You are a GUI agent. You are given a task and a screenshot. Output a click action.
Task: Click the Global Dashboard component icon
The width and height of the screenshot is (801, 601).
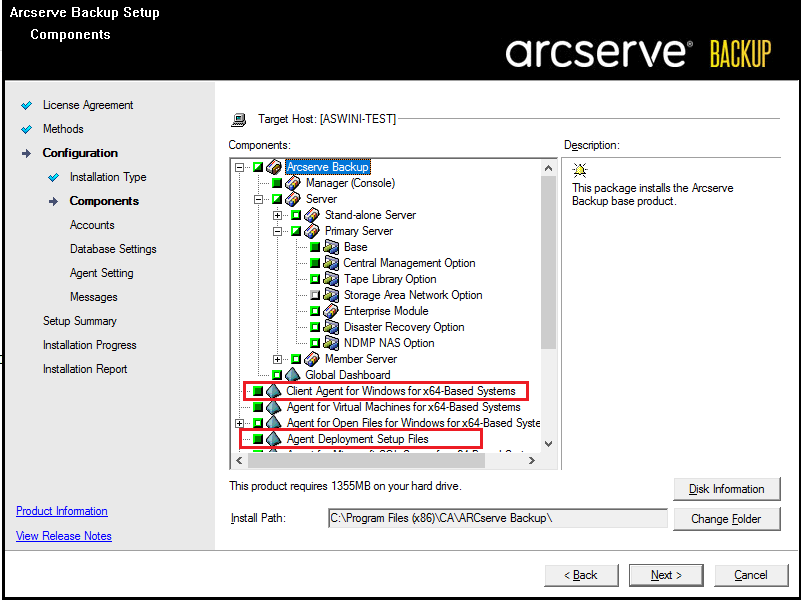(293, 375)
